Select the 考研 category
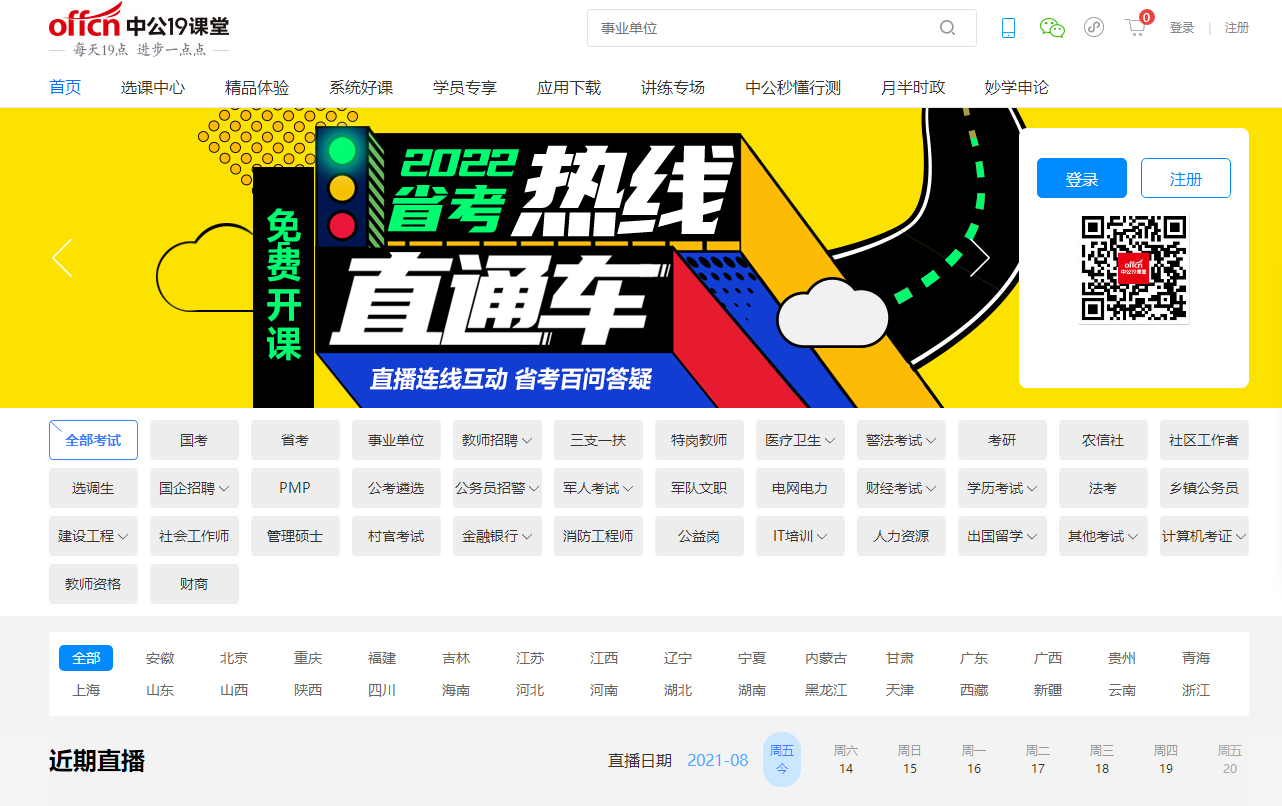The height and width of the screenshot is (806, 1282). tap(1002, 440)
